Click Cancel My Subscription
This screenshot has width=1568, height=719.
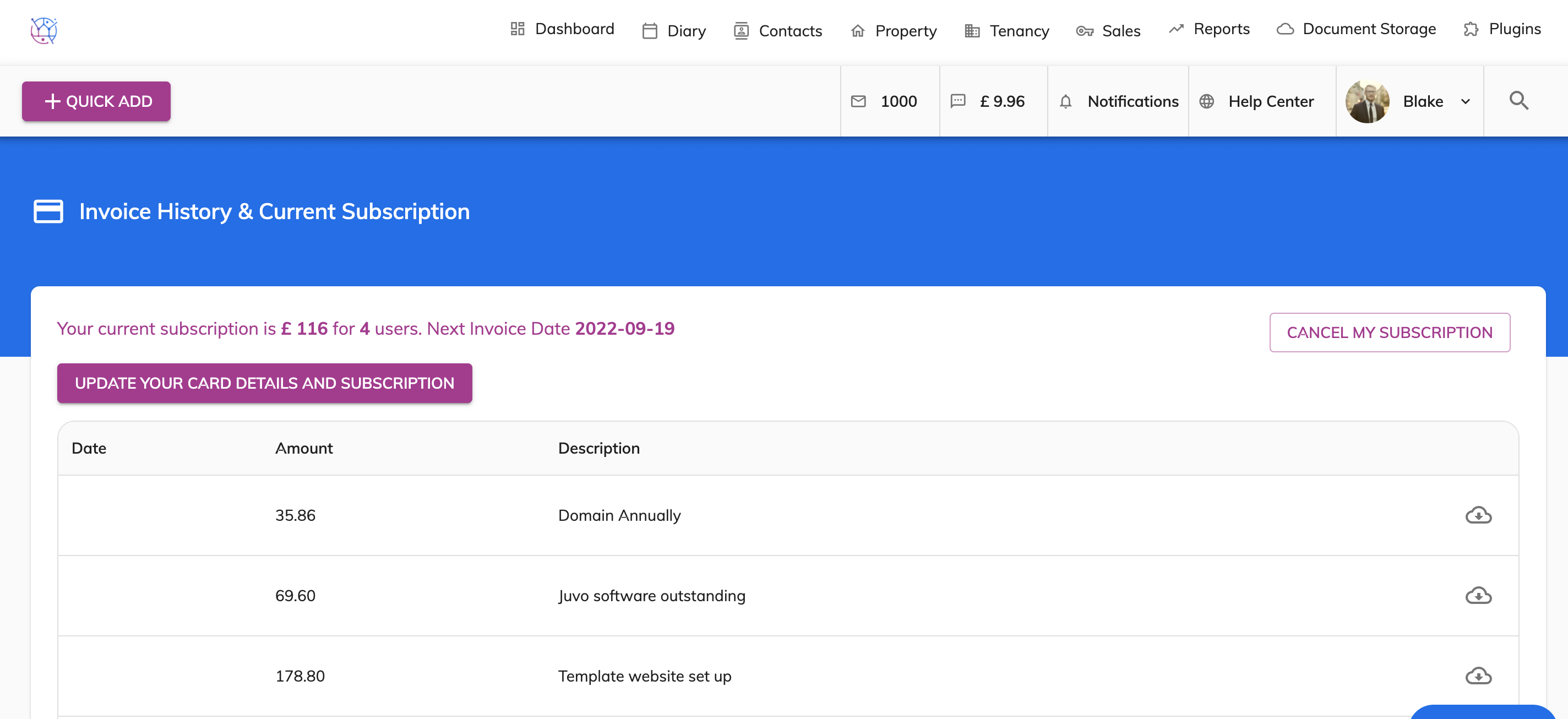tap(1390, 333)
